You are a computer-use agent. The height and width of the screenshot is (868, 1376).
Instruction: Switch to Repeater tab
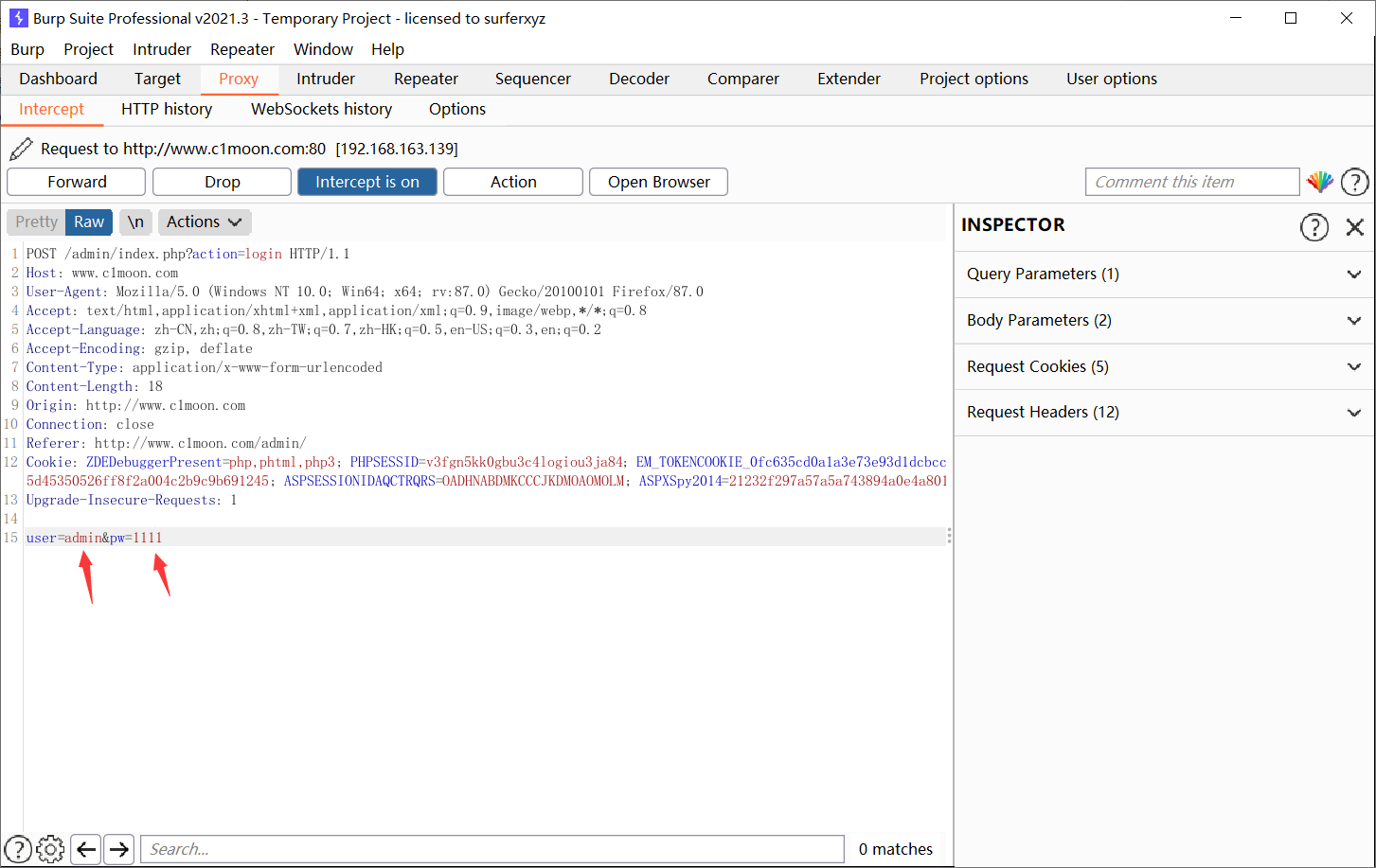tap(426, 79)
